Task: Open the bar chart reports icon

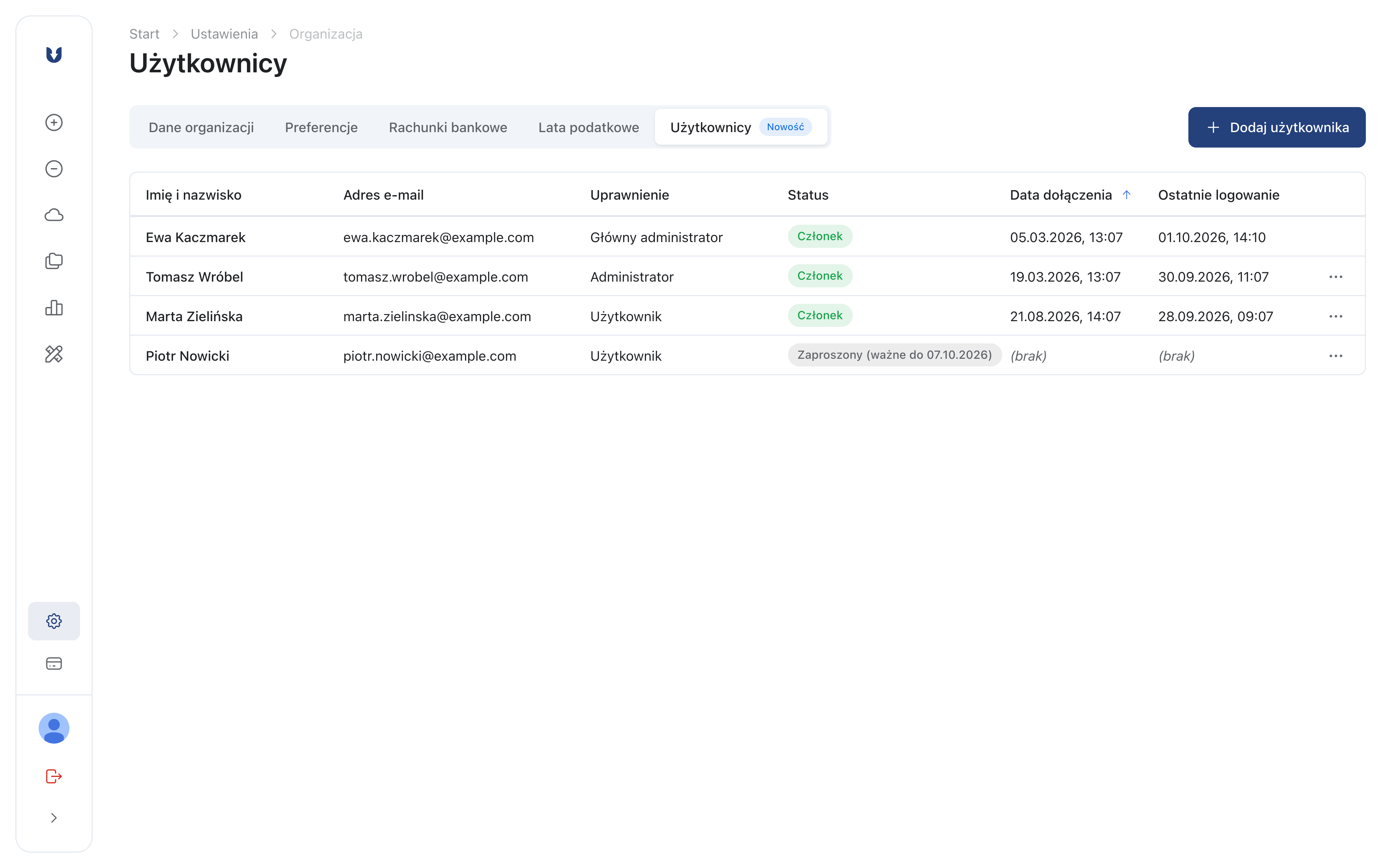Action: coord(54,308)
